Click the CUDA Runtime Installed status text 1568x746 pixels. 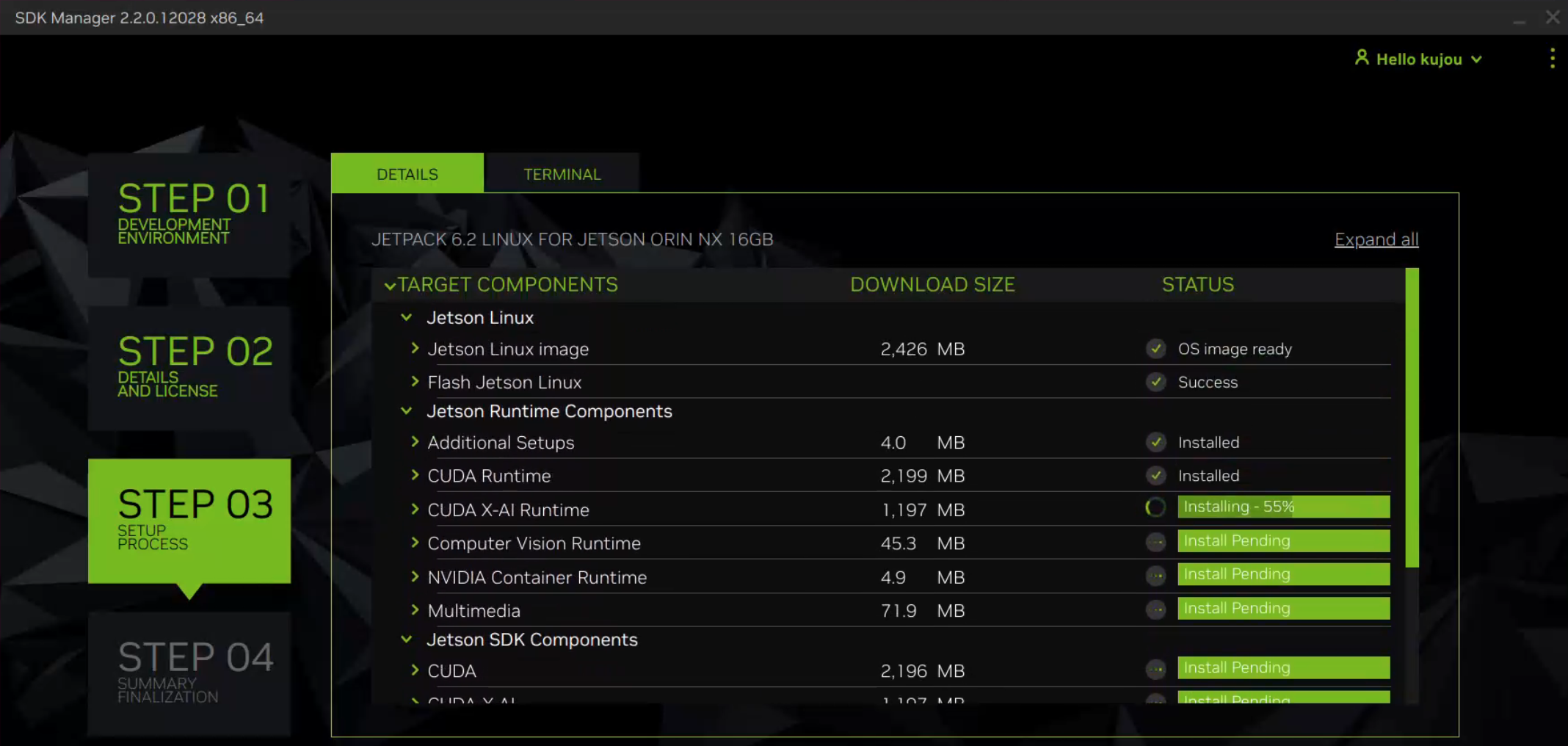point(1208,476)
